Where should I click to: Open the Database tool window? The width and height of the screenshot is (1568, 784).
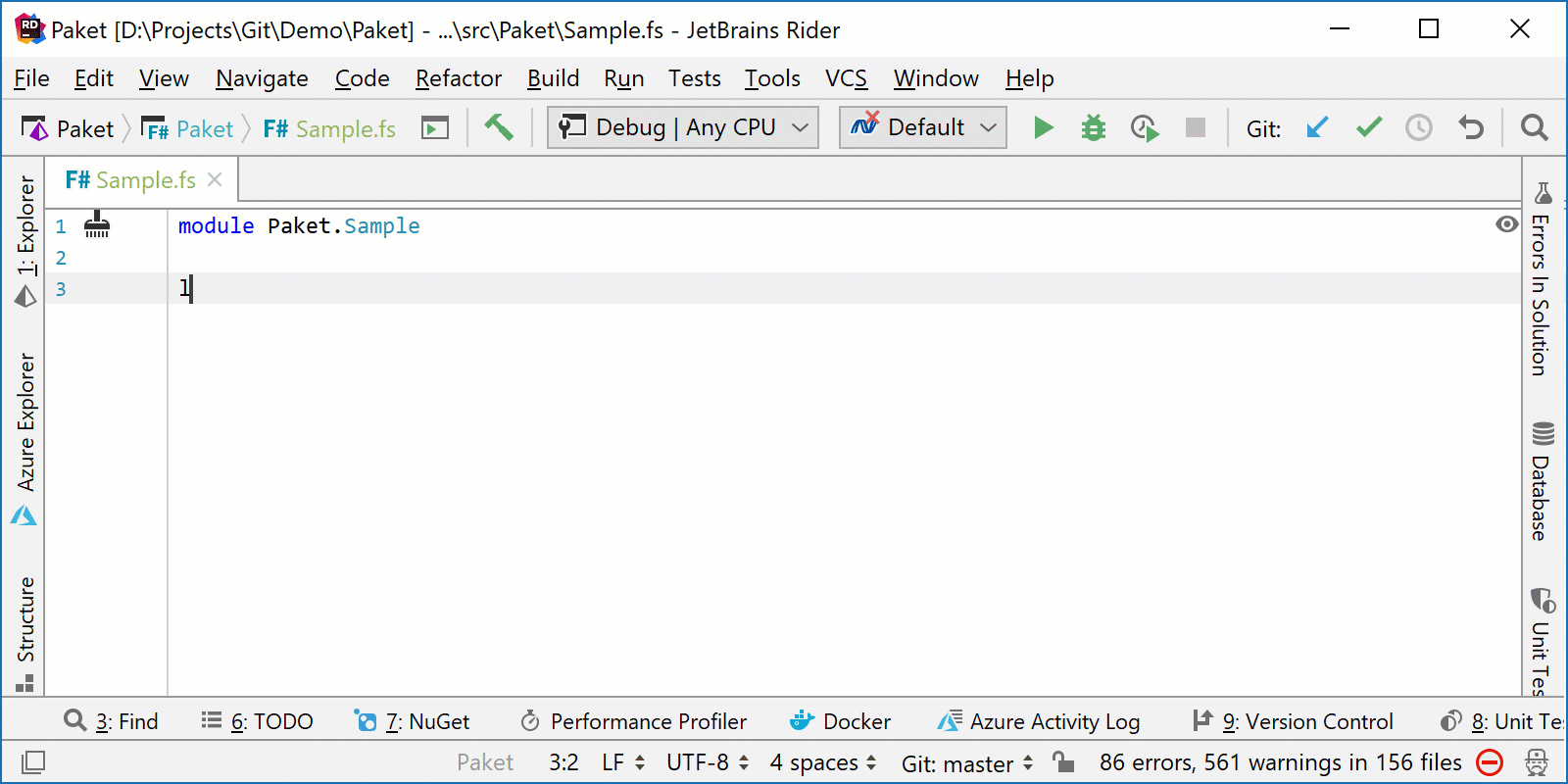tap(1542, 480)
